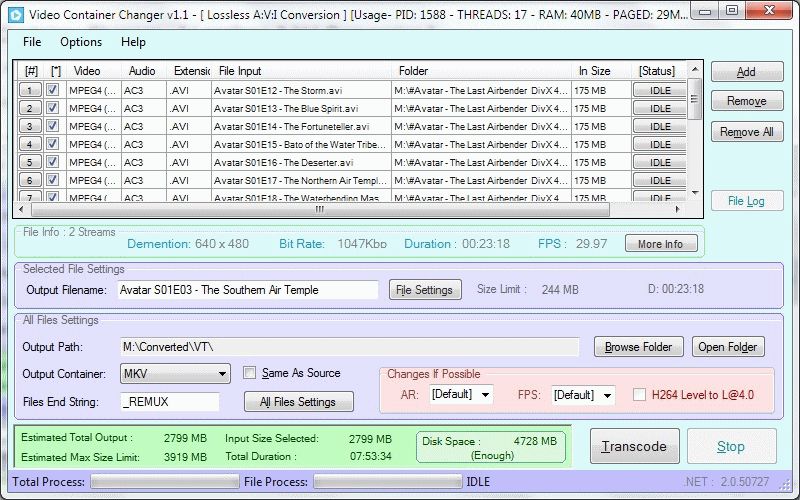The height and width of the screenshot is (500, 800).
Task: Maximize the Video Container Changer window
Action: [x=732, y=10]
